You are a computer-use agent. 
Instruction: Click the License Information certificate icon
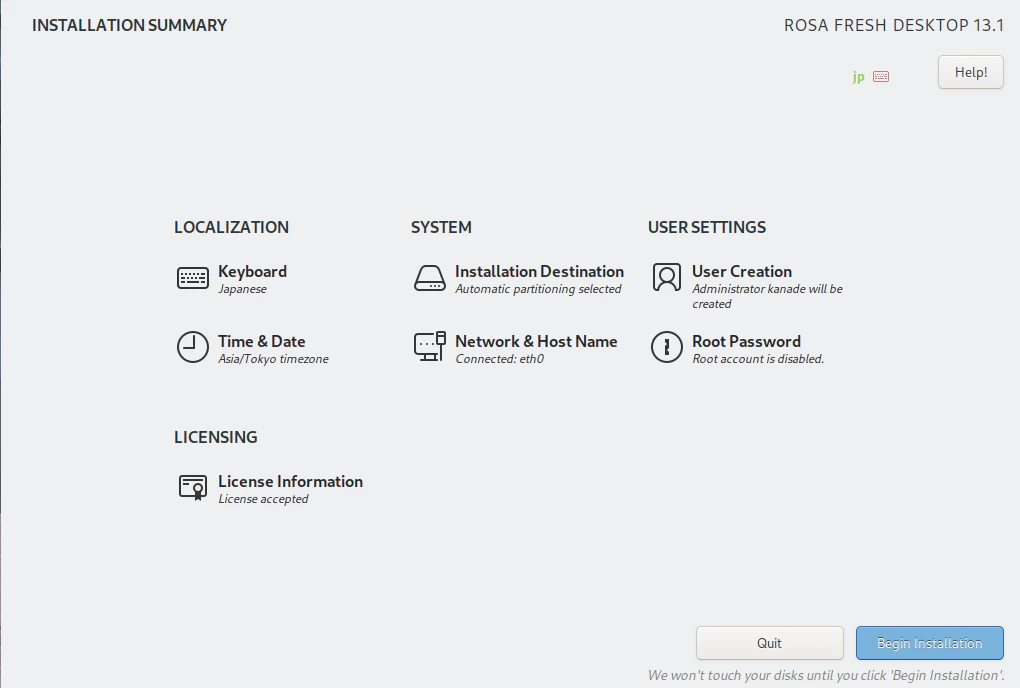point(193,487)
